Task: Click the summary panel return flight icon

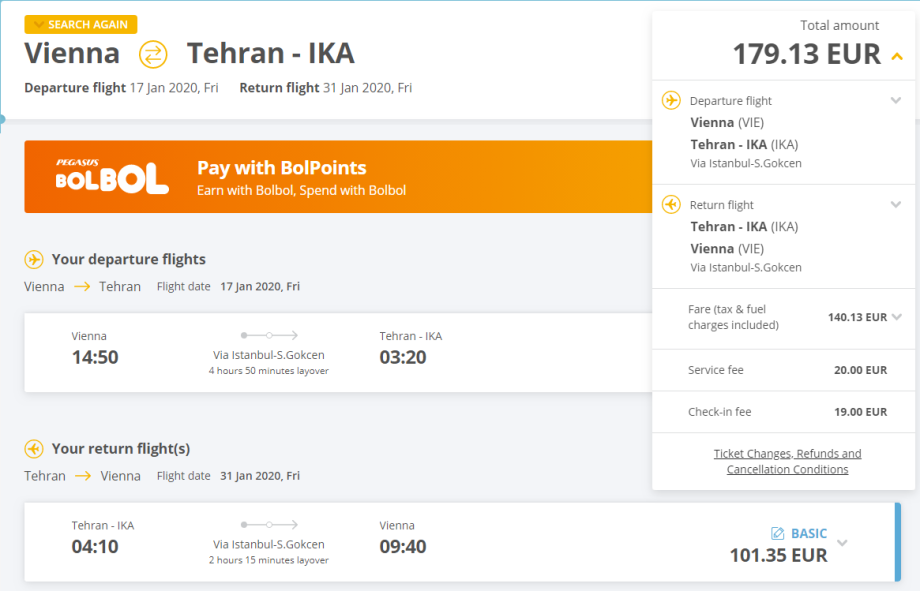Action: tap(672, 205)
